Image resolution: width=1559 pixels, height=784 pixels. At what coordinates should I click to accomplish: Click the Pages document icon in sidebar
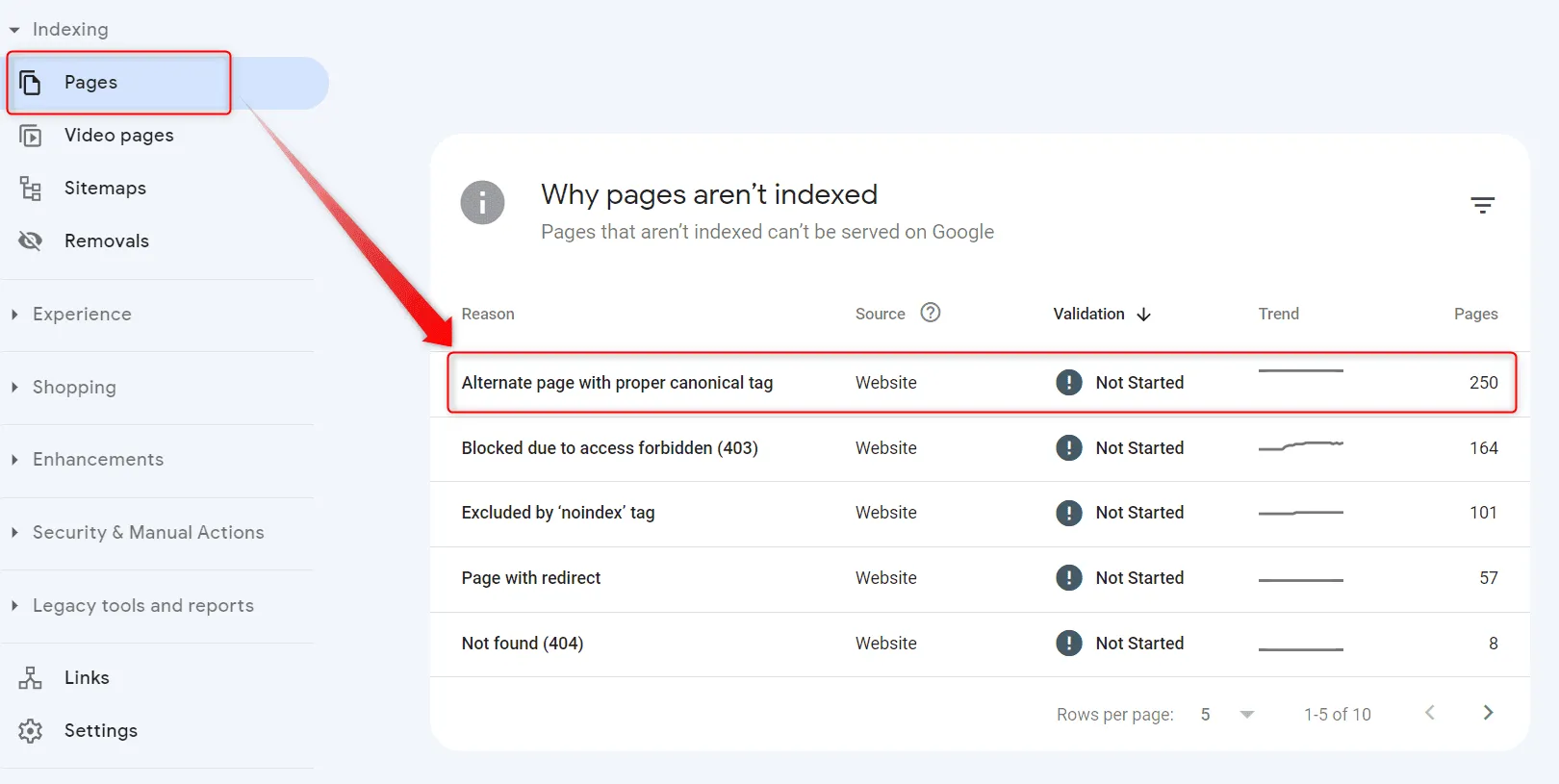[30, 83]
